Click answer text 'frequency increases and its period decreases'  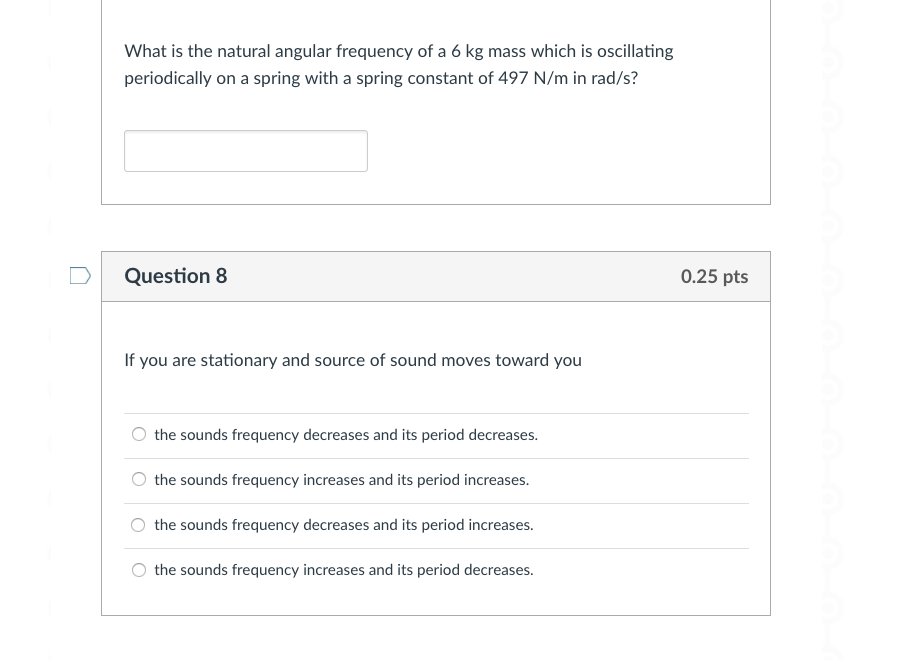coord(344,570)
